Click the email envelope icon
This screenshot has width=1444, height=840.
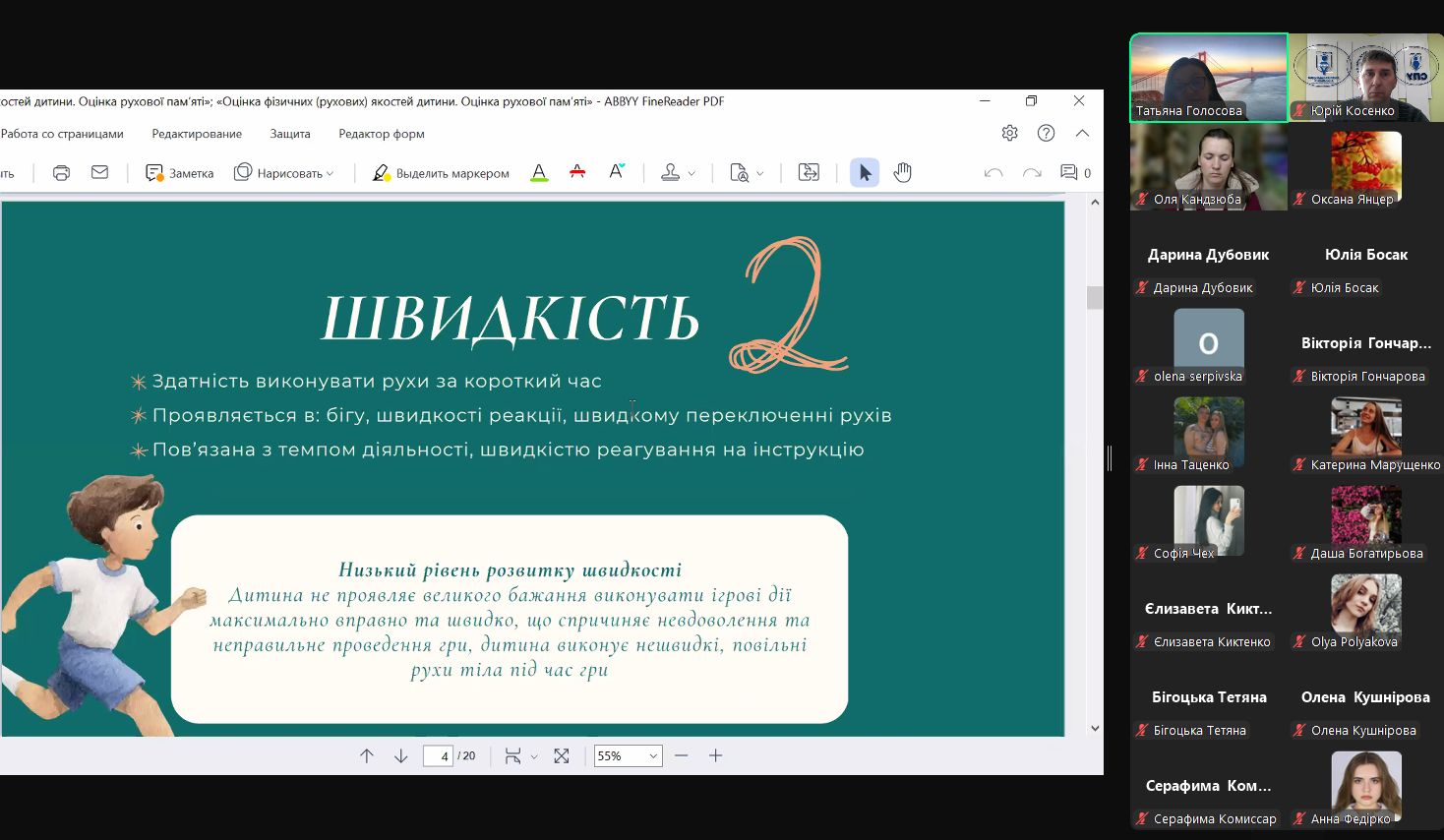click(x=99, y=173)
